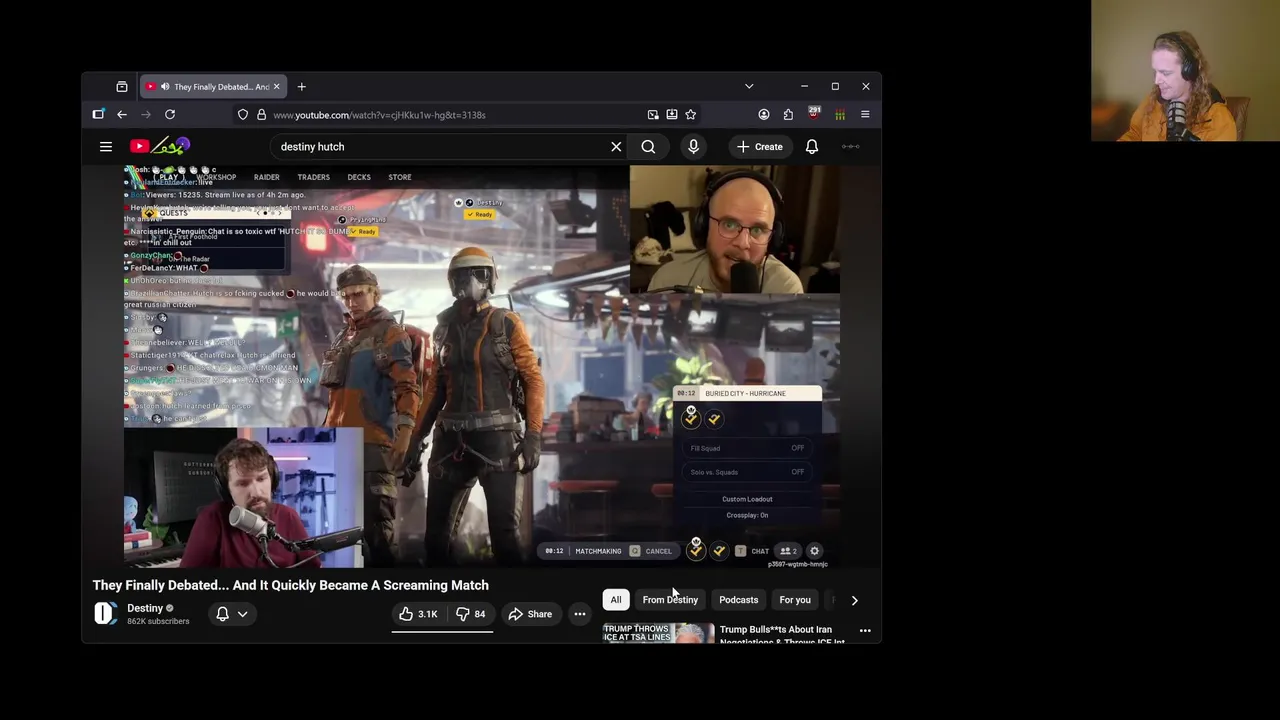
Task: Select the From Destiny chip
Action: (670, 600)
